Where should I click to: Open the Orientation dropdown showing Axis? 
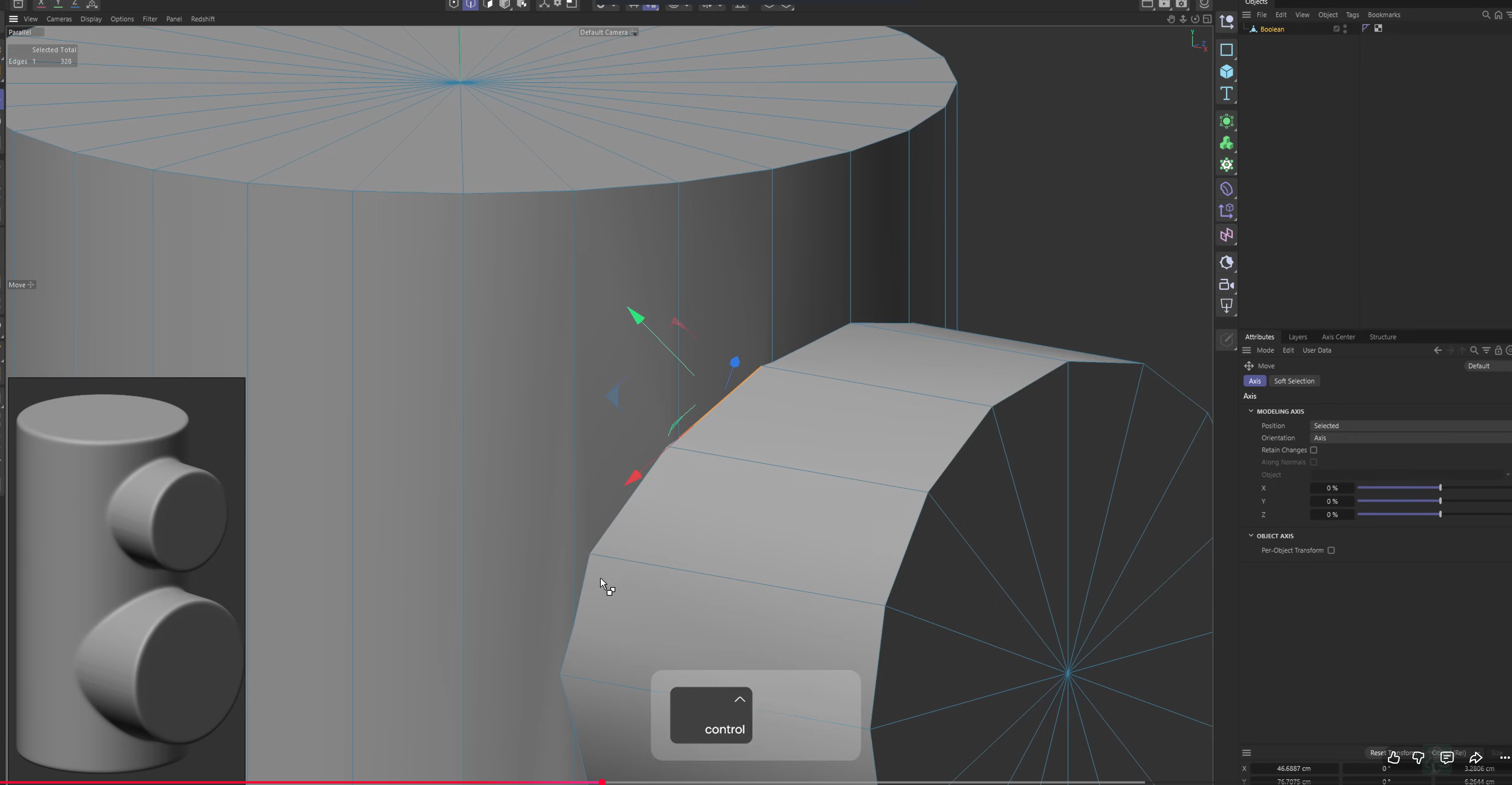[x=1411, y=438]
